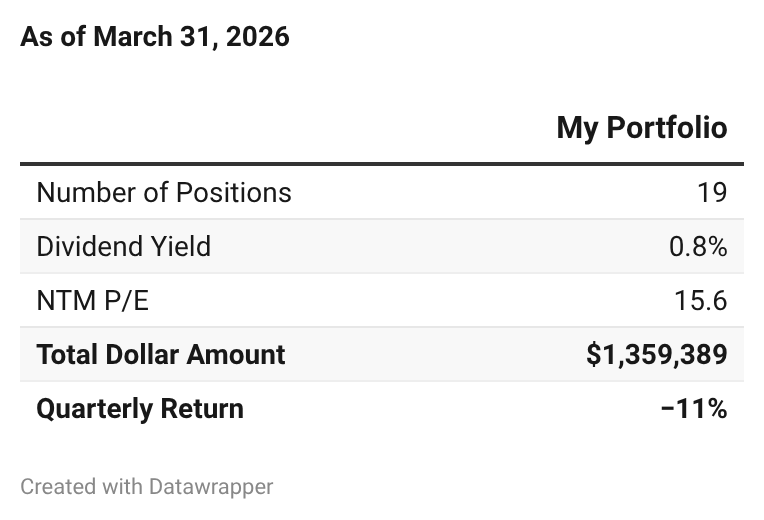Image resolution: width=764 pixels, height=520 pixels.
Task: Click the value 19 in positions row
Action: pos(712,192)
